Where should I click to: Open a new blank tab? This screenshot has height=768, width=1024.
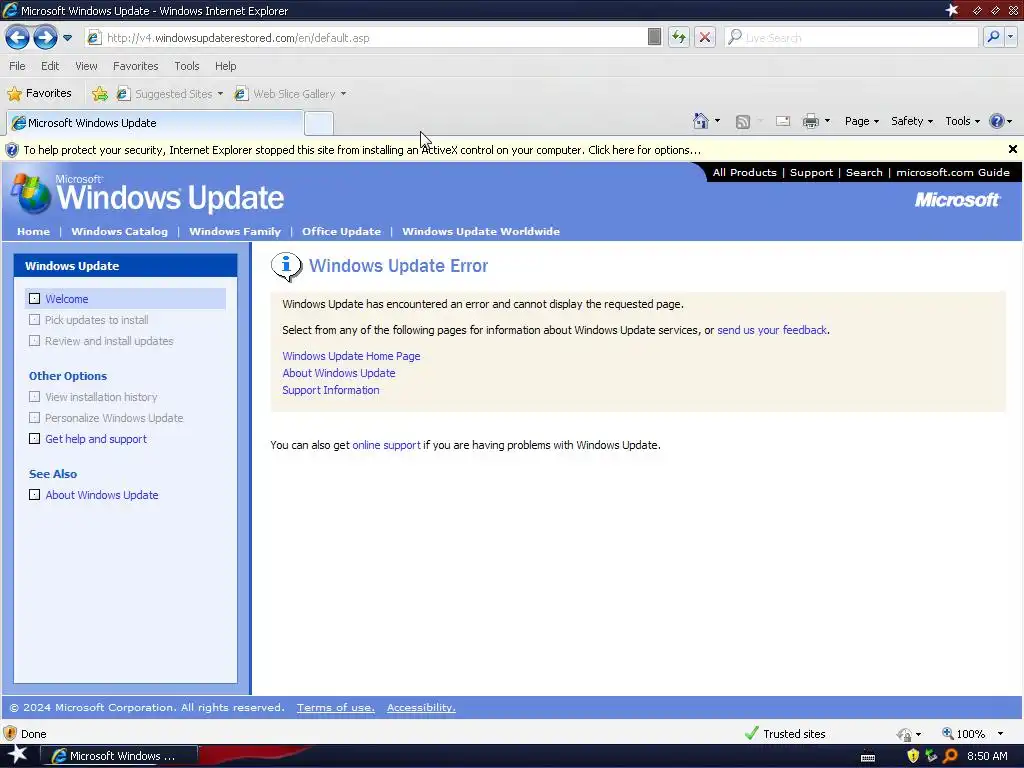[319, 123]
